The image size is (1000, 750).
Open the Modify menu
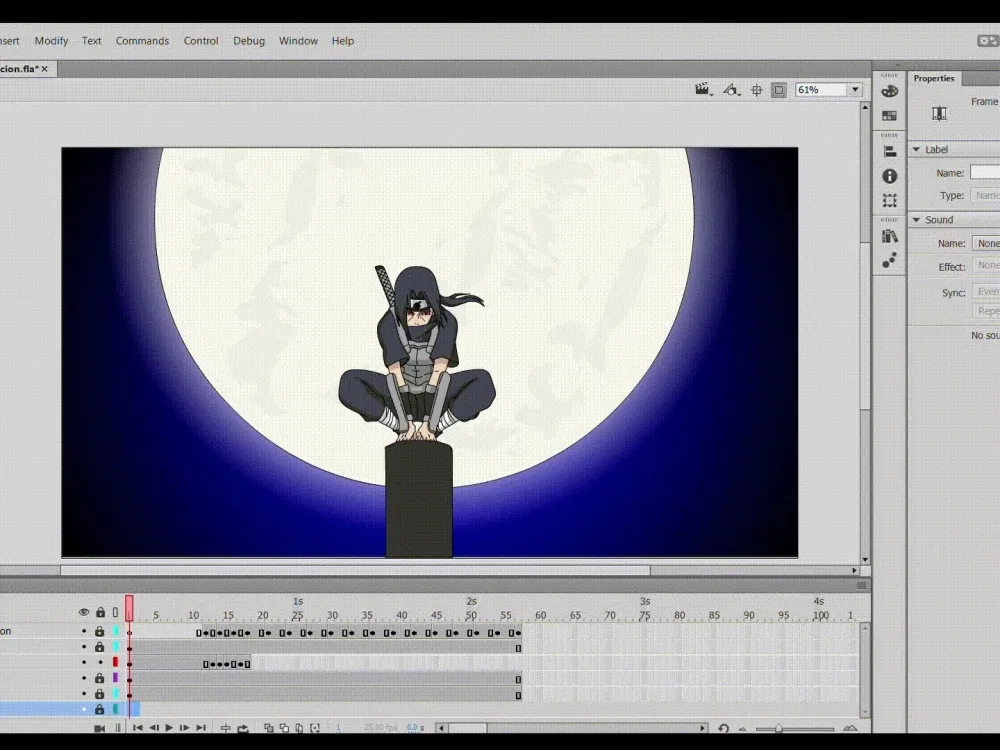(x=51, y=41)
